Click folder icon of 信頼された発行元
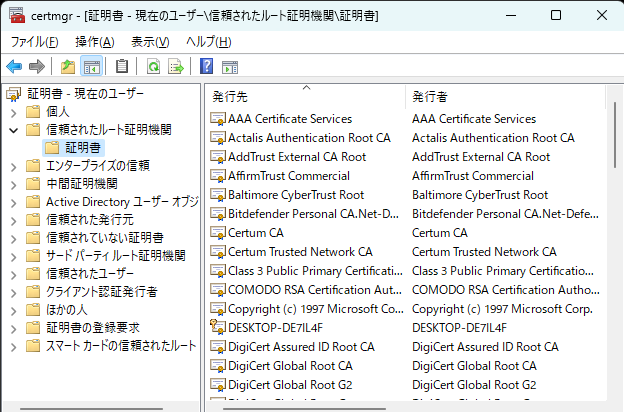 click(33, 220)
